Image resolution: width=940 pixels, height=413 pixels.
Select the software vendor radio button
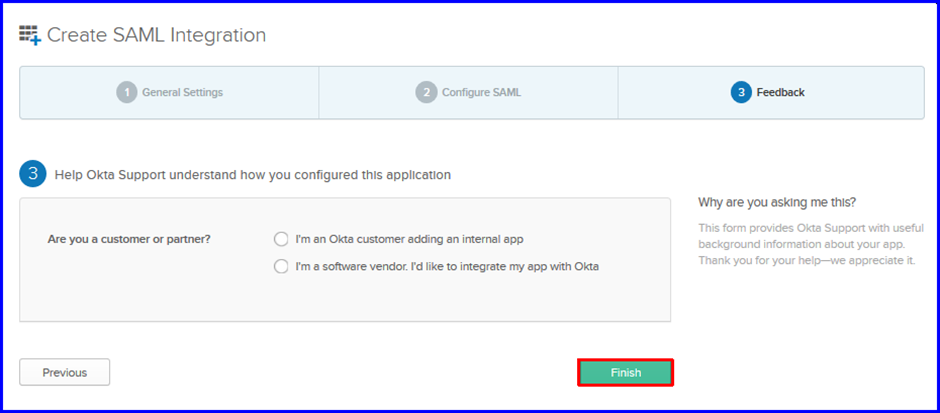(281, 267)
